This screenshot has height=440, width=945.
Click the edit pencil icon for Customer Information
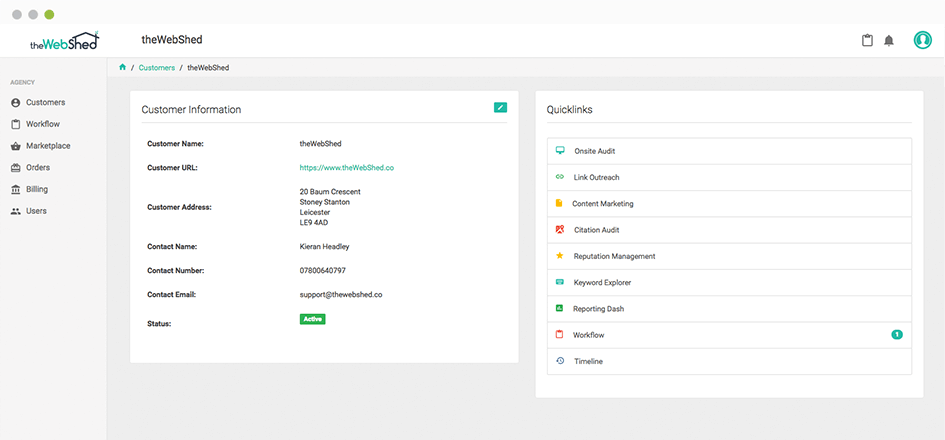500,107
